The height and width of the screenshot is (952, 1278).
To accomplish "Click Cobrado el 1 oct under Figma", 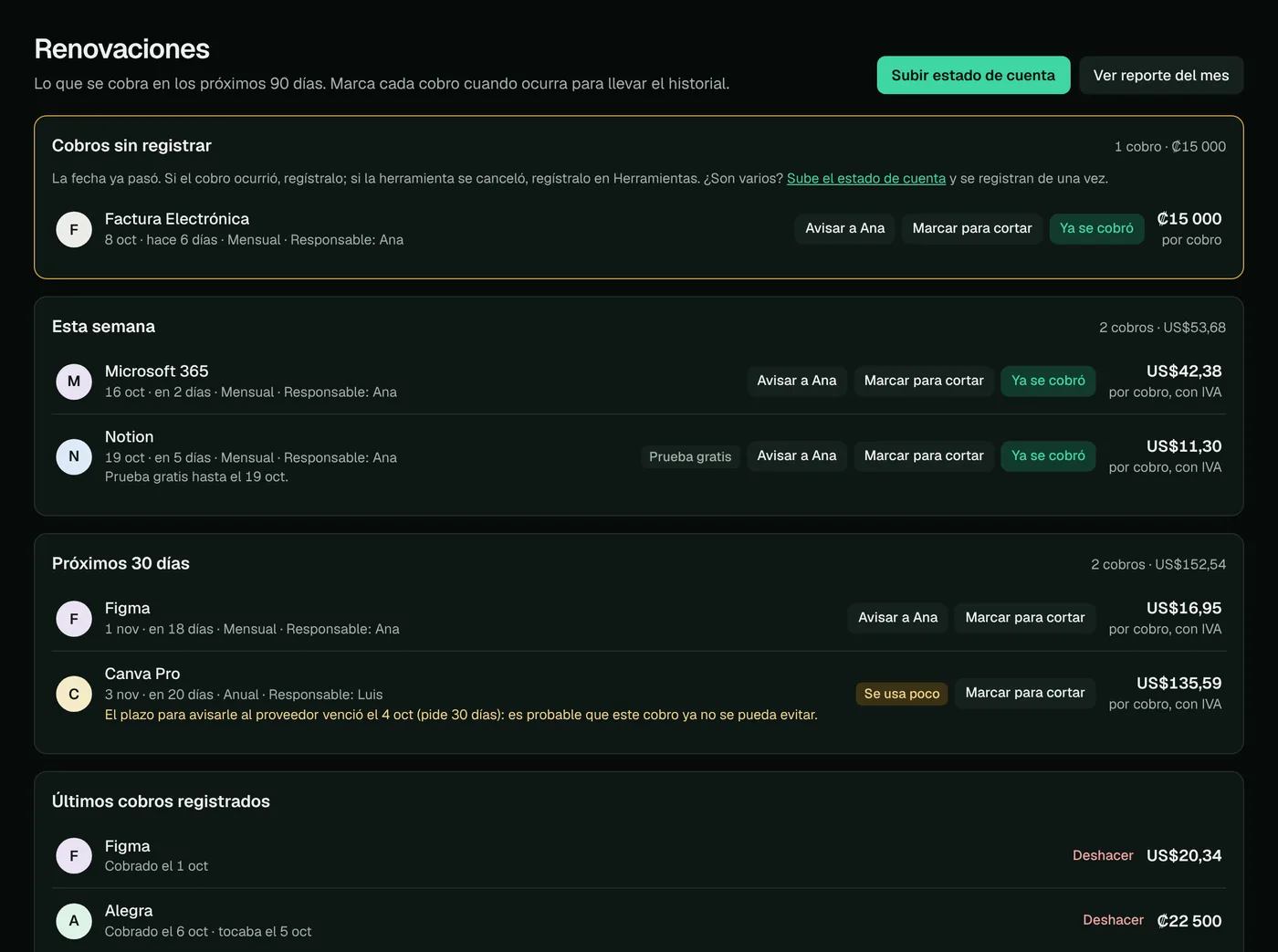I will tap(156, 865).
